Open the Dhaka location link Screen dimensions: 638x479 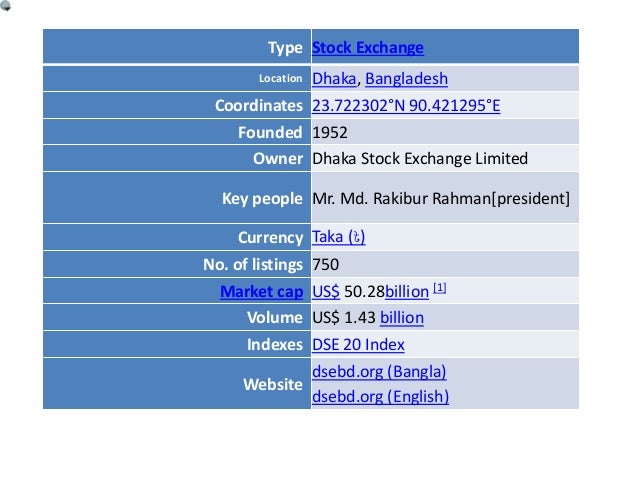pyautogui.click(x=334, y=79)
